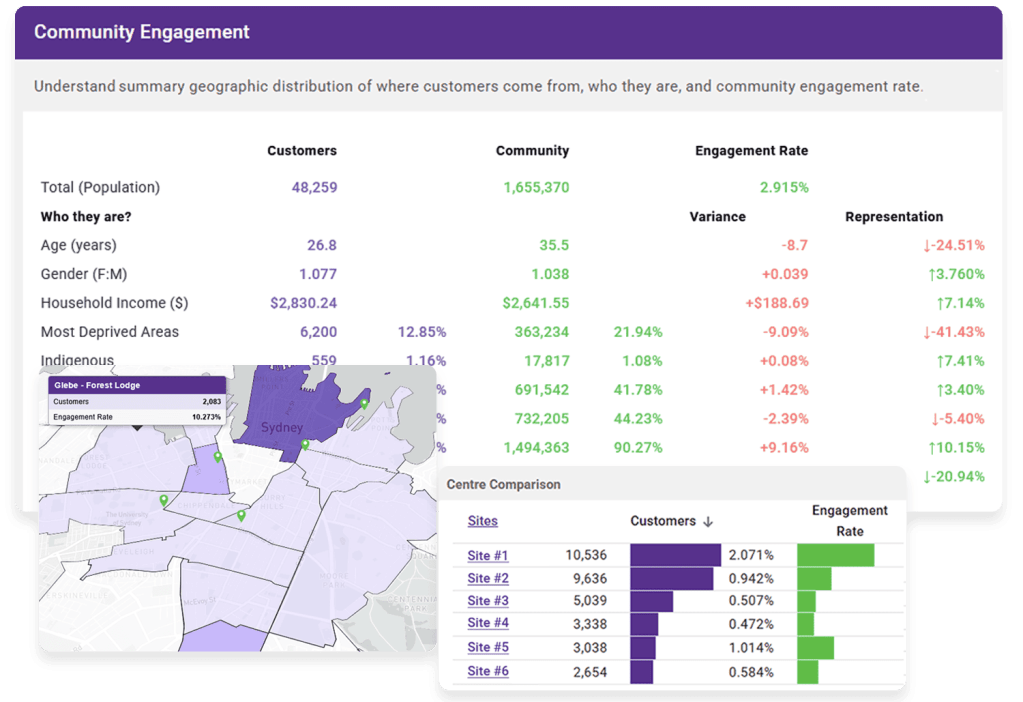Click the Site #1 green engagement bar
Screen dimensions: 1023x702
click(836, 556)
